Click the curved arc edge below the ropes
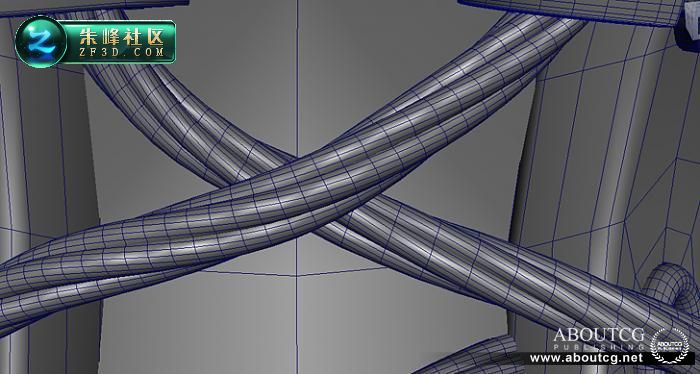700x374 pixels. point(295,273)
